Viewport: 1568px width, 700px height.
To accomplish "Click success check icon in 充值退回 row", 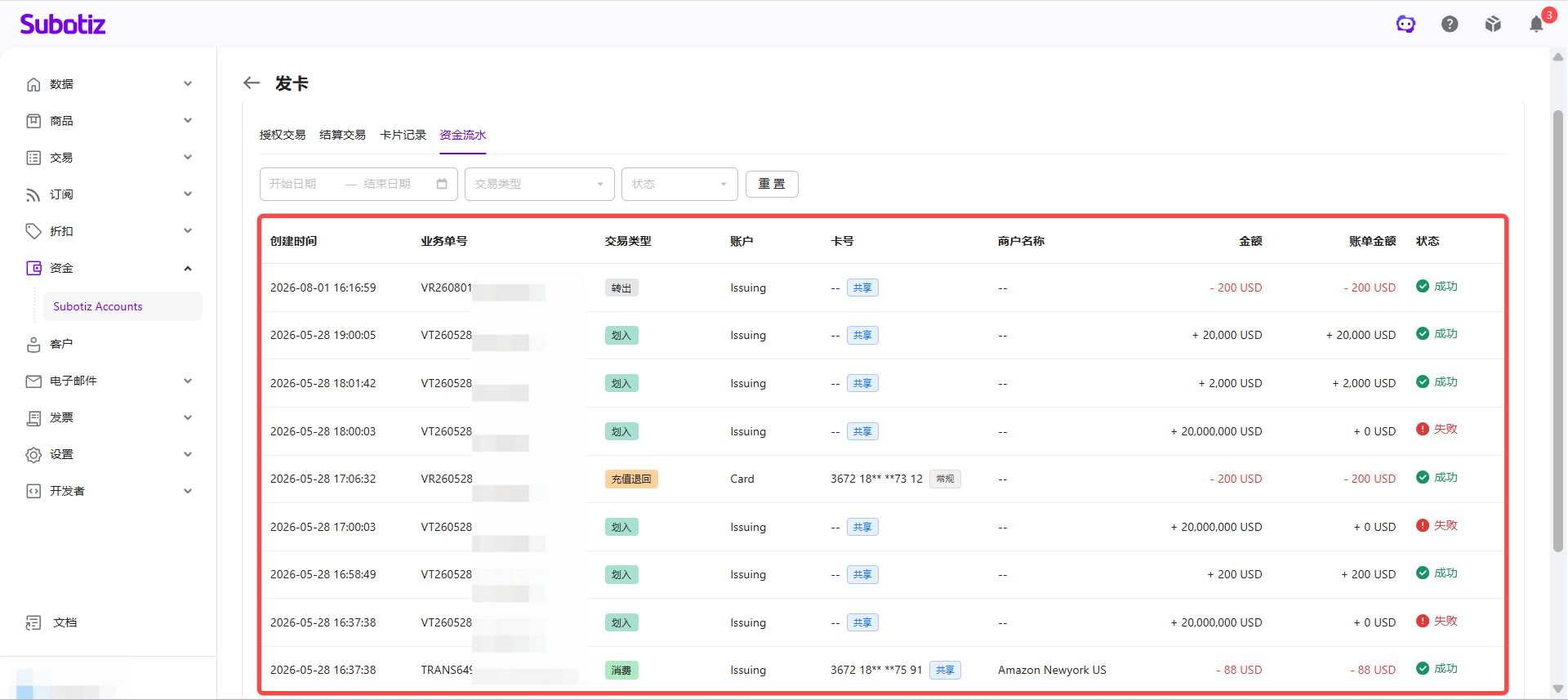I will click(x=1423, y=477).
